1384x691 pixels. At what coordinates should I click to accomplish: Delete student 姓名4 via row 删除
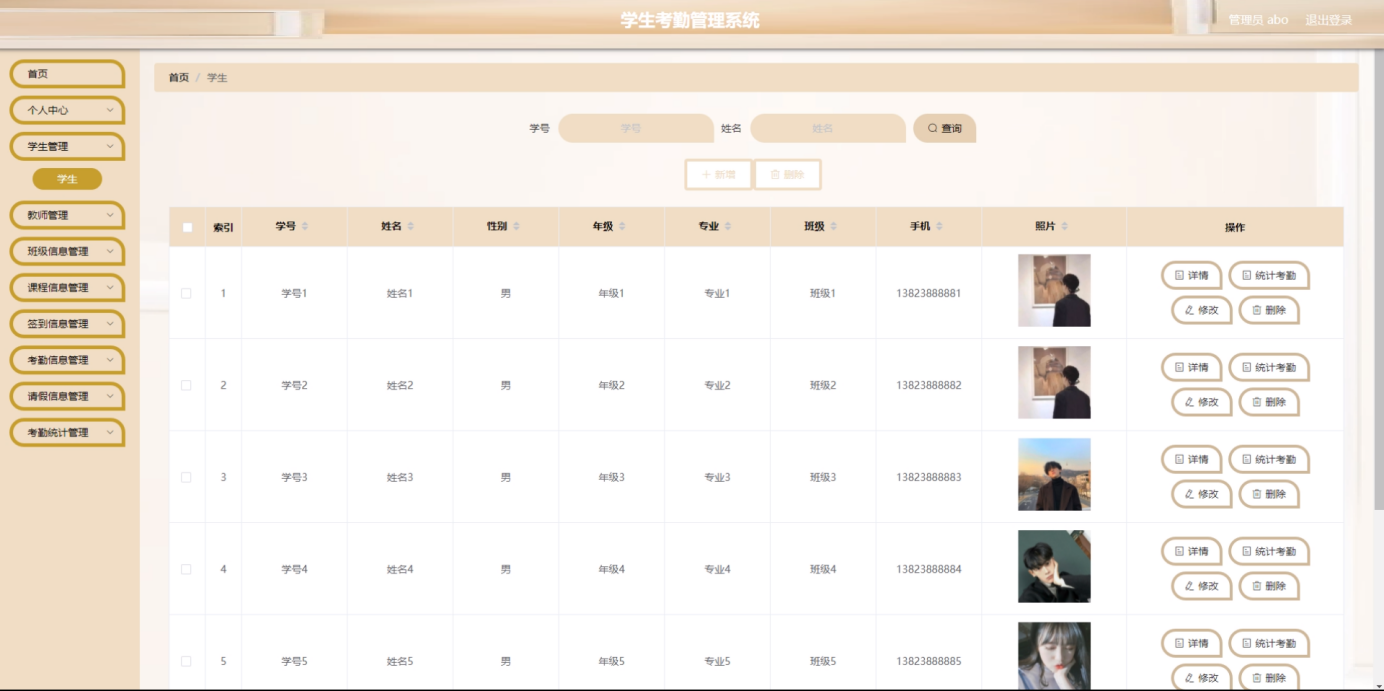pos(1268,586)
